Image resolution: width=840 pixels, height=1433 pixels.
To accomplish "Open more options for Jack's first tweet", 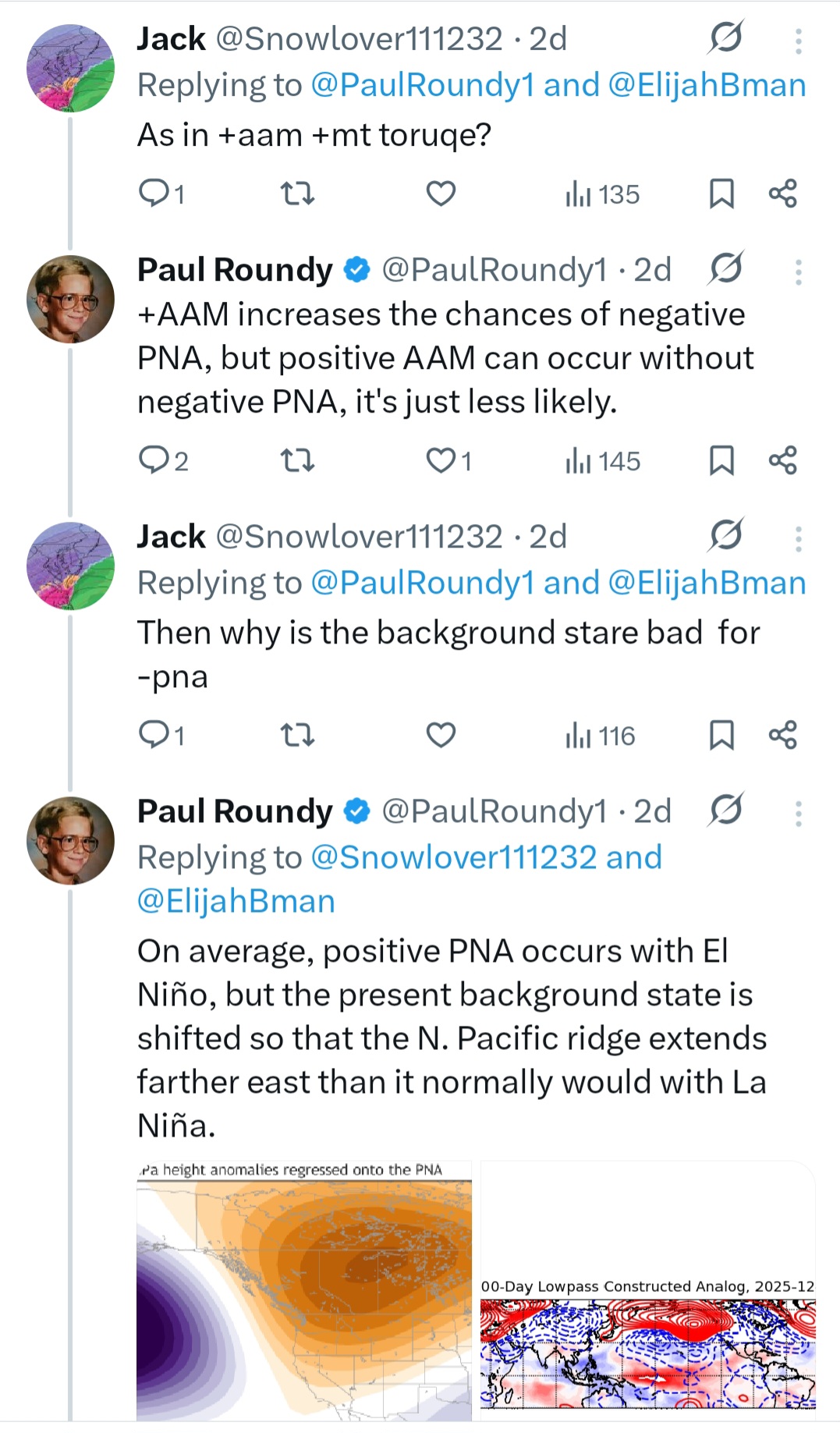I will (x=798, y=41).
